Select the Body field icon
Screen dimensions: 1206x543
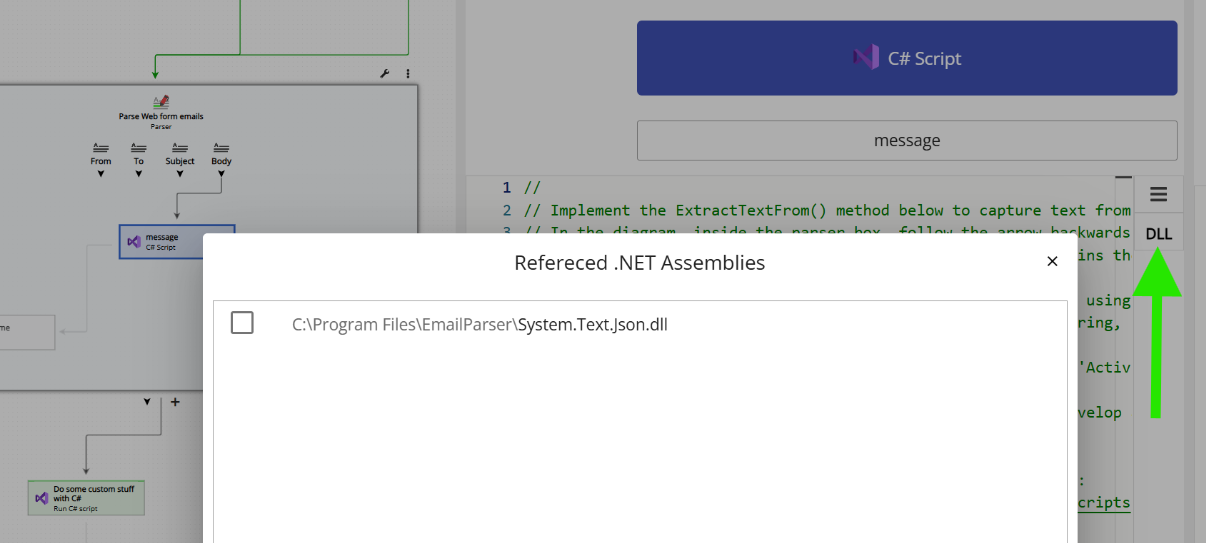(221, 148)
